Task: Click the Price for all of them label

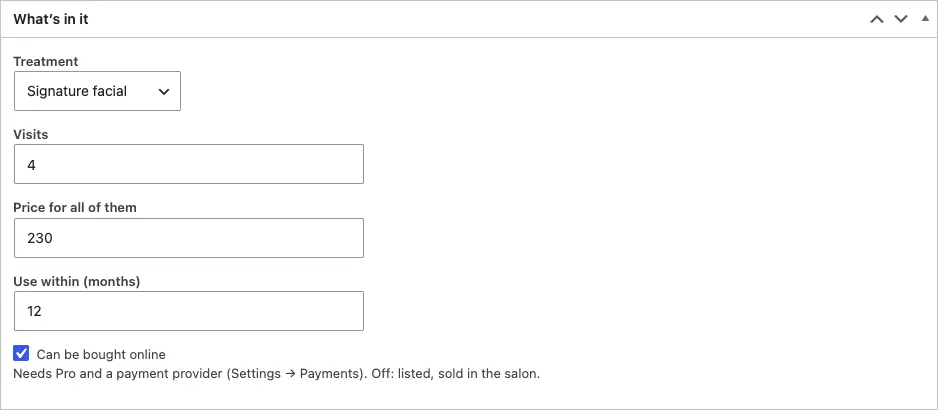Action: click(75, 208)
